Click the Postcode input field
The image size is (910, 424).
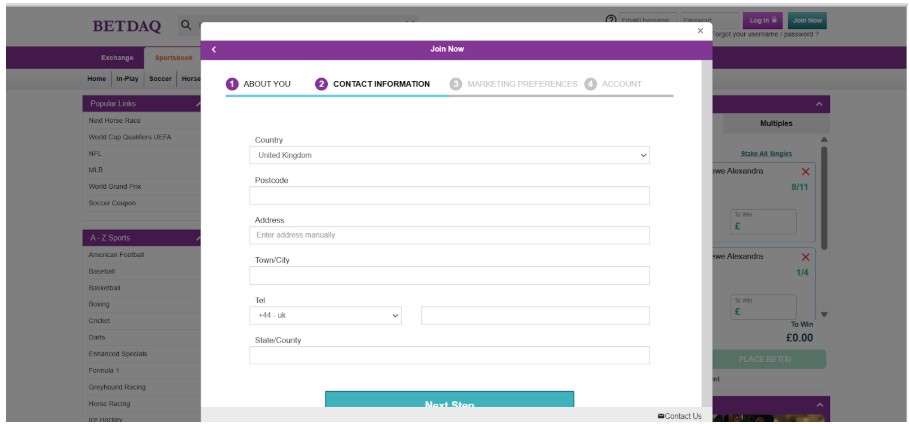tap(449, 195)
